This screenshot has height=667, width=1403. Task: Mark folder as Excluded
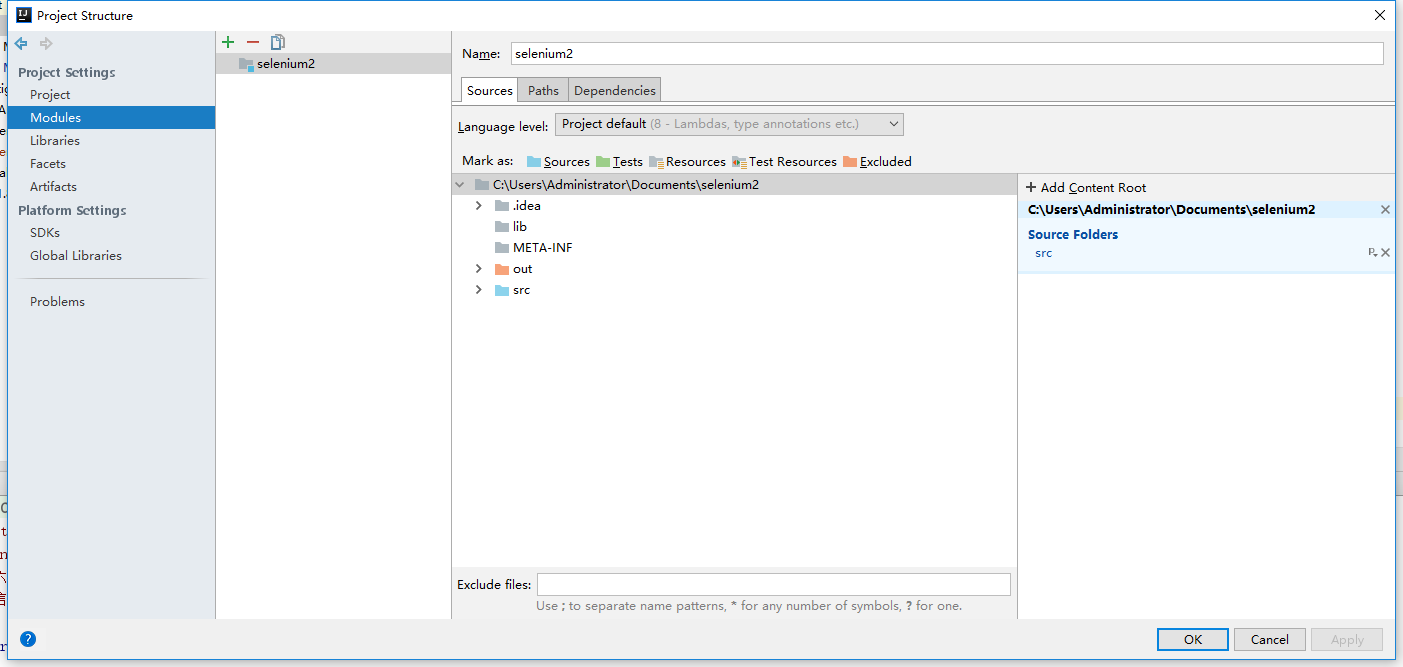[877, 162]
